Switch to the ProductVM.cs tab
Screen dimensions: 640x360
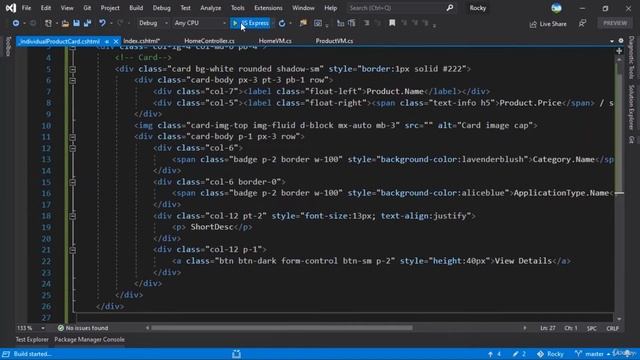(334, 41)
